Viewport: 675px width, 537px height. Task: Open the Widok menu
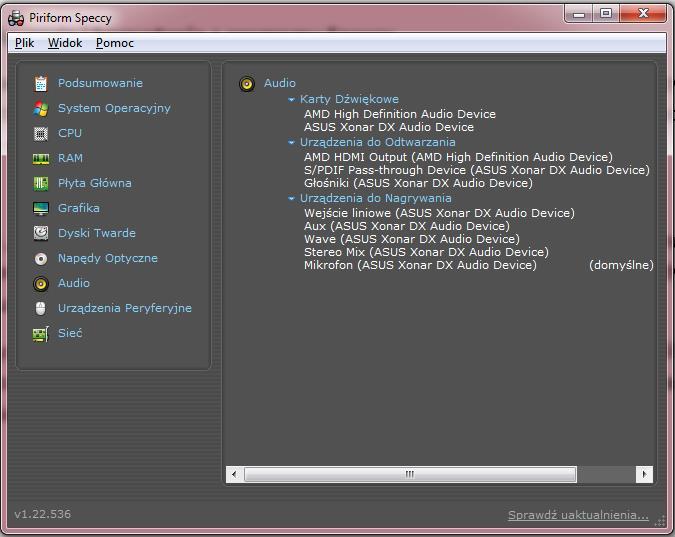click(65, 43)
